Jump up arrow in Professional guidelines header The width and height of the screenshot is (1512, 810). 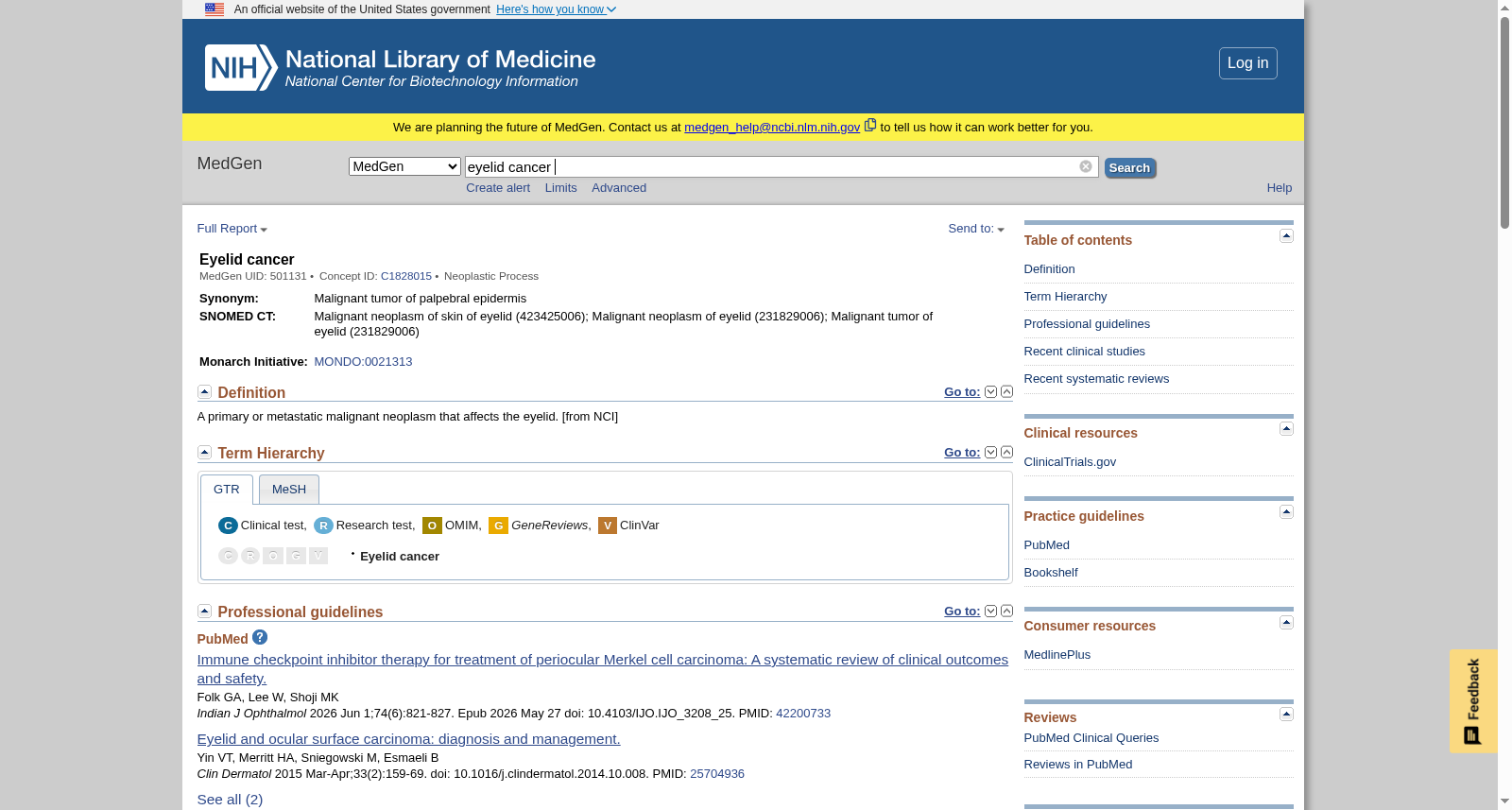pos(1006,611)
